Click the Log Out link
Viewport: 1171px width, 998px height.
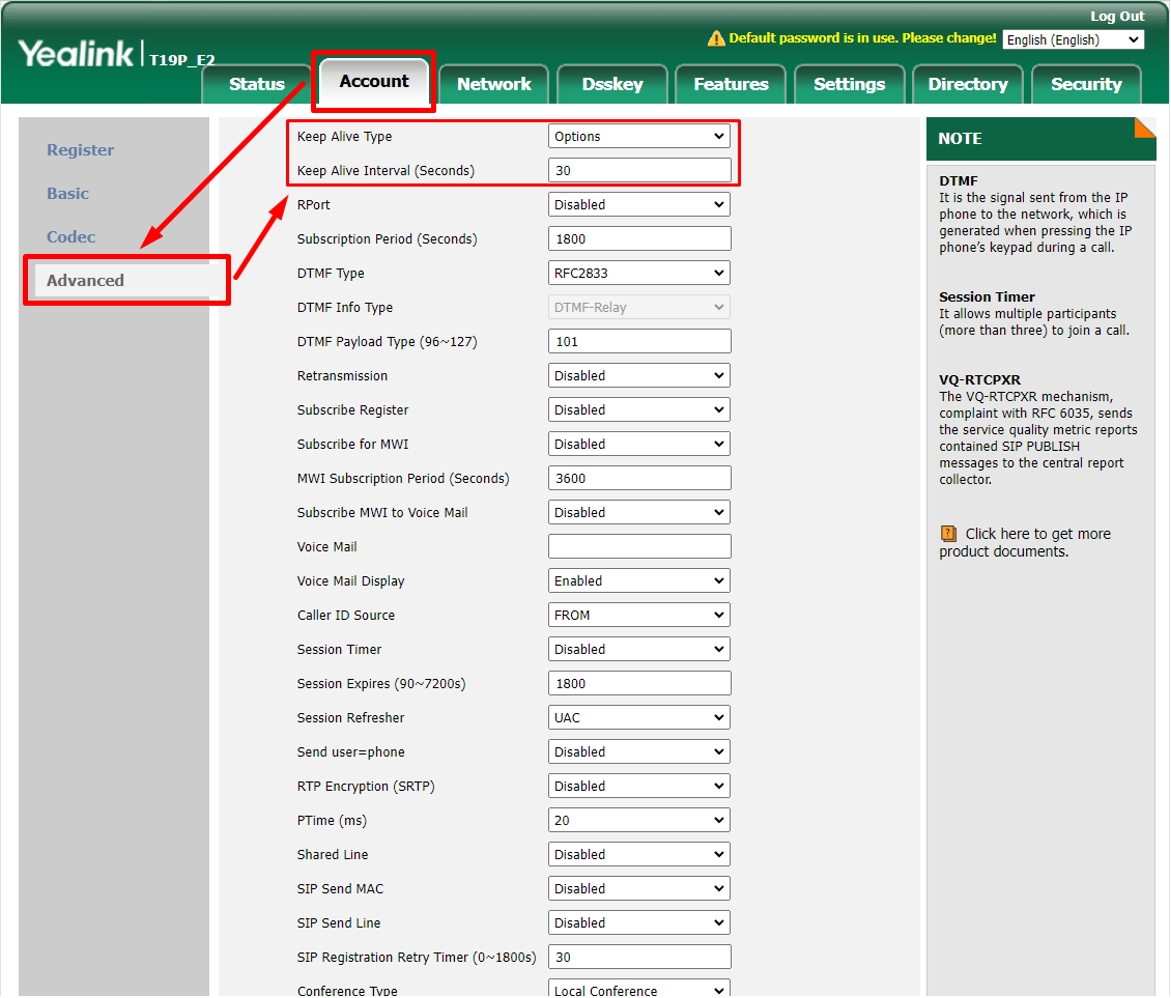click(1116, 16)
